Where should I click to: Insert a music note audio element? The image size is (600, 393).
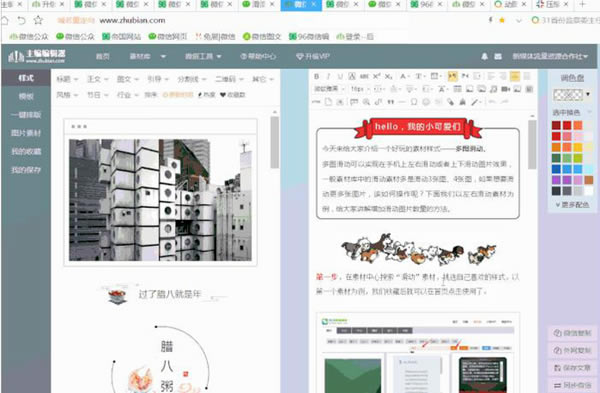coord(494,89)
